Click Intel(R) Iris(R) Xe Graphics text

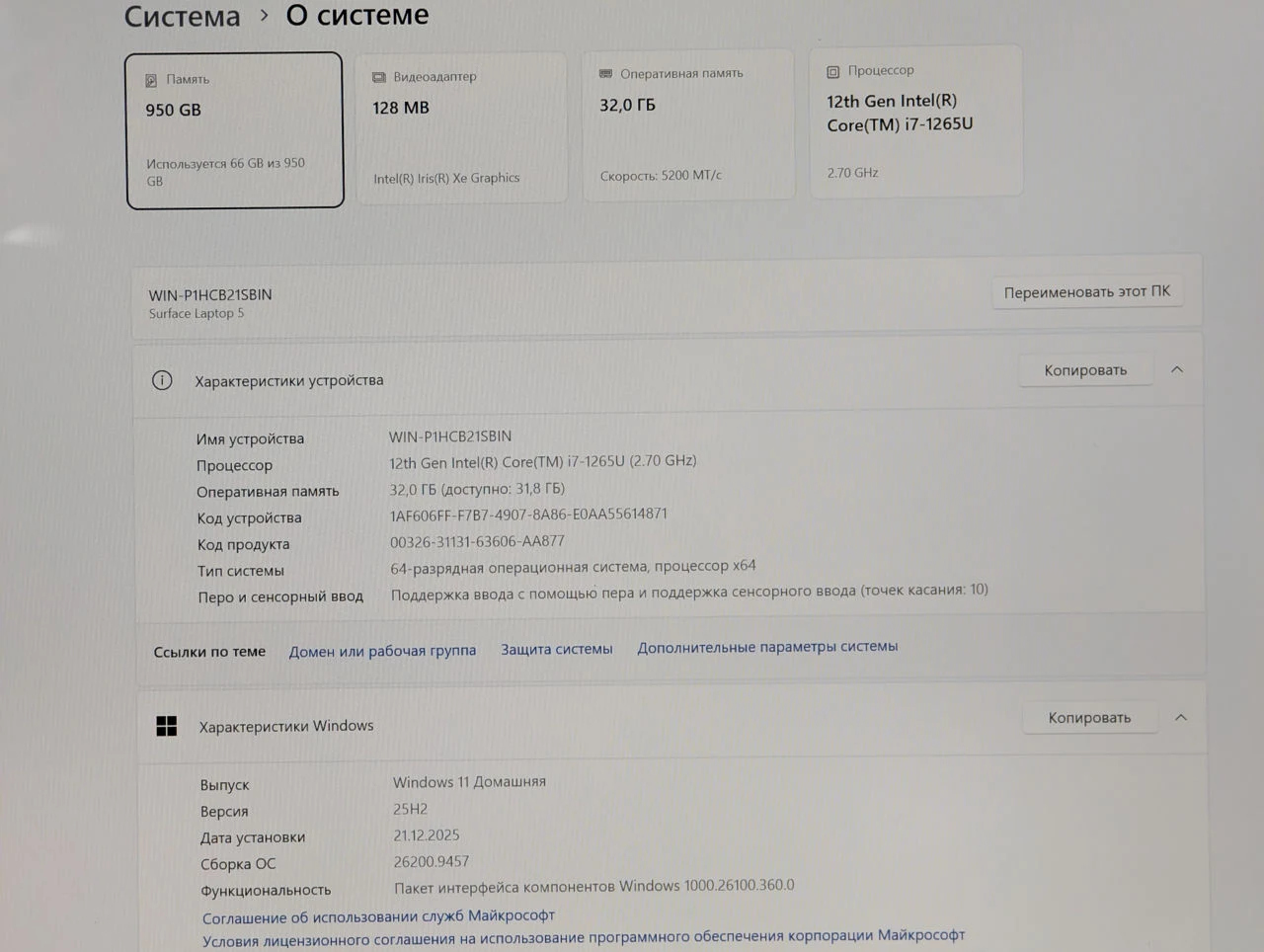[446, 179]
